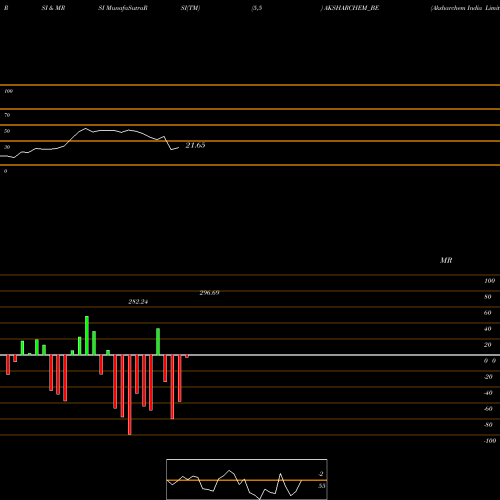Click the RSI value label 21.65
The image size is (500, 500).
pos(195,145)
